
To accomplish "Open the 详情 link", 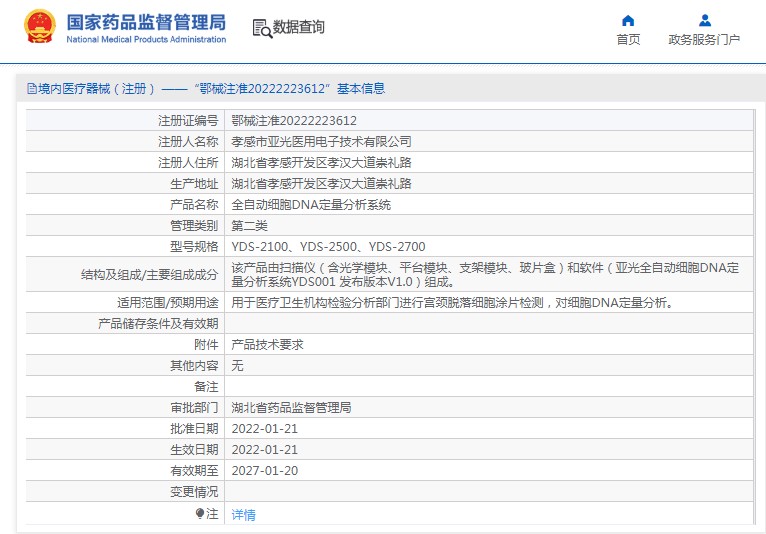I will [x=243, y=514].
